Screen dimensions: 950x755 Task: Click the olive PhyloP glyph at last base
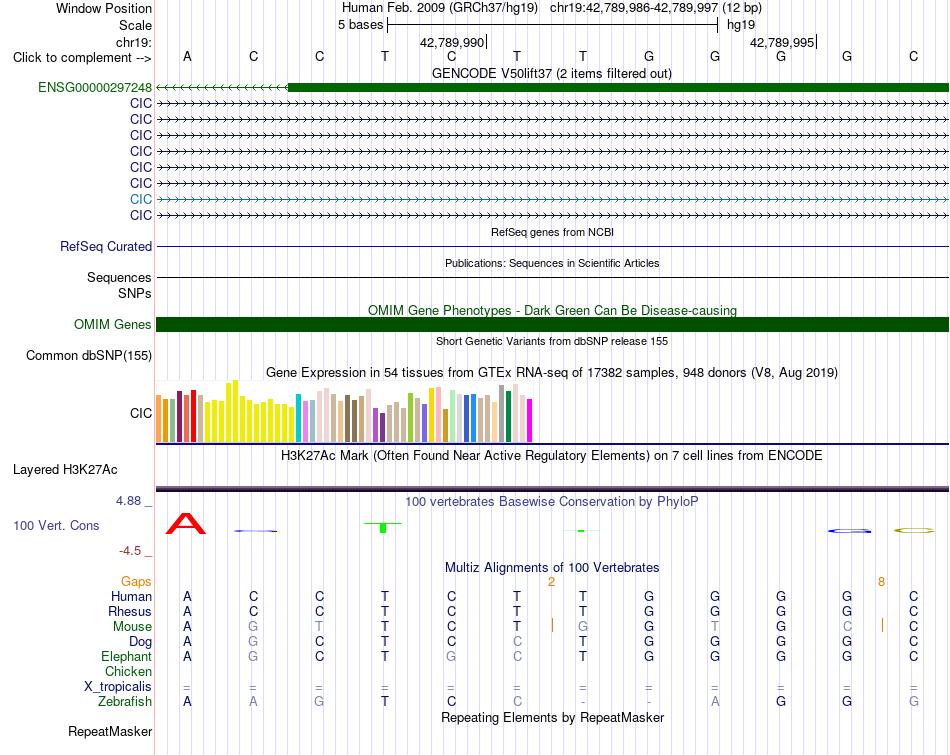tap(914, 531)
